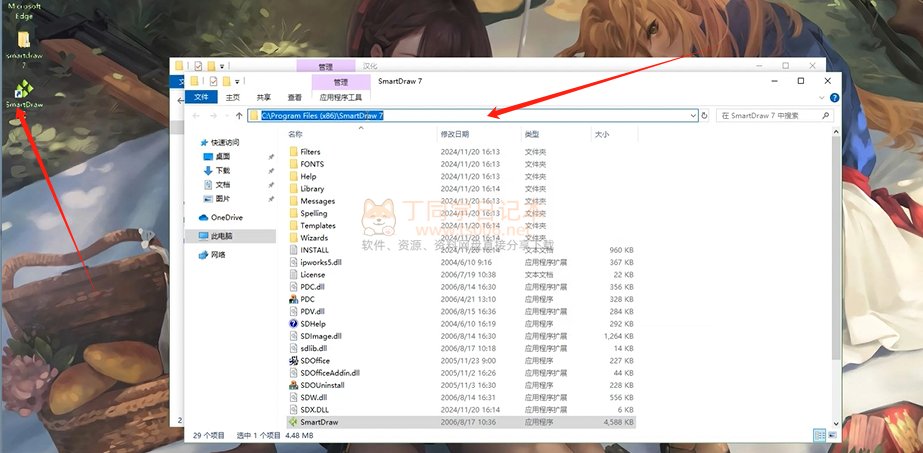Screen dimensions: 923x453
Task: Open the 文件 menu tab
Action: pos(201,97)
